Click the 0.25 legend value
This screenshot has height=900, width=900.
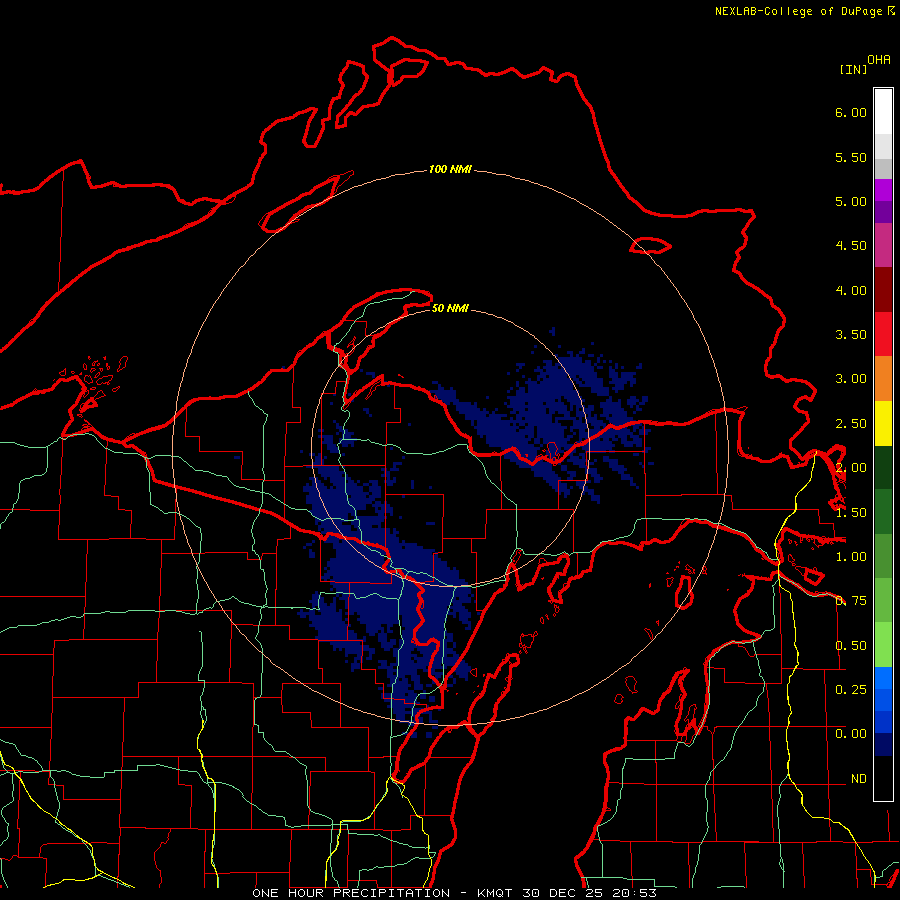[x=851, y=689]
